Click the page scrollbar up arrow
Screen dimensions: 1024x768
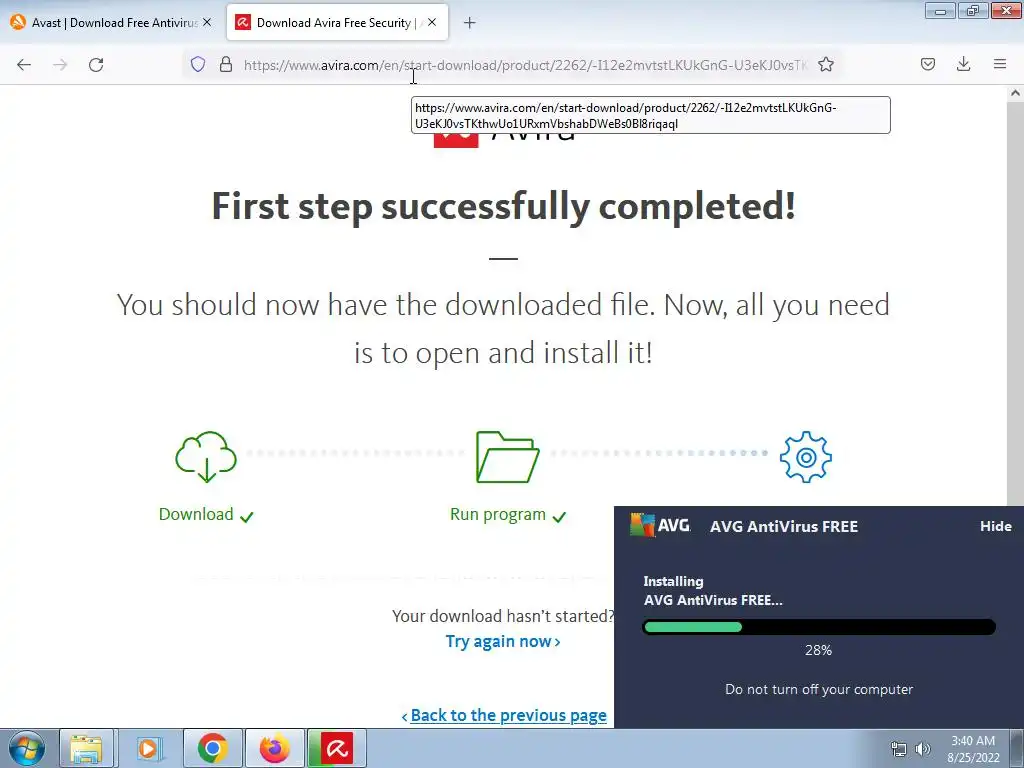coord(1015,93)
